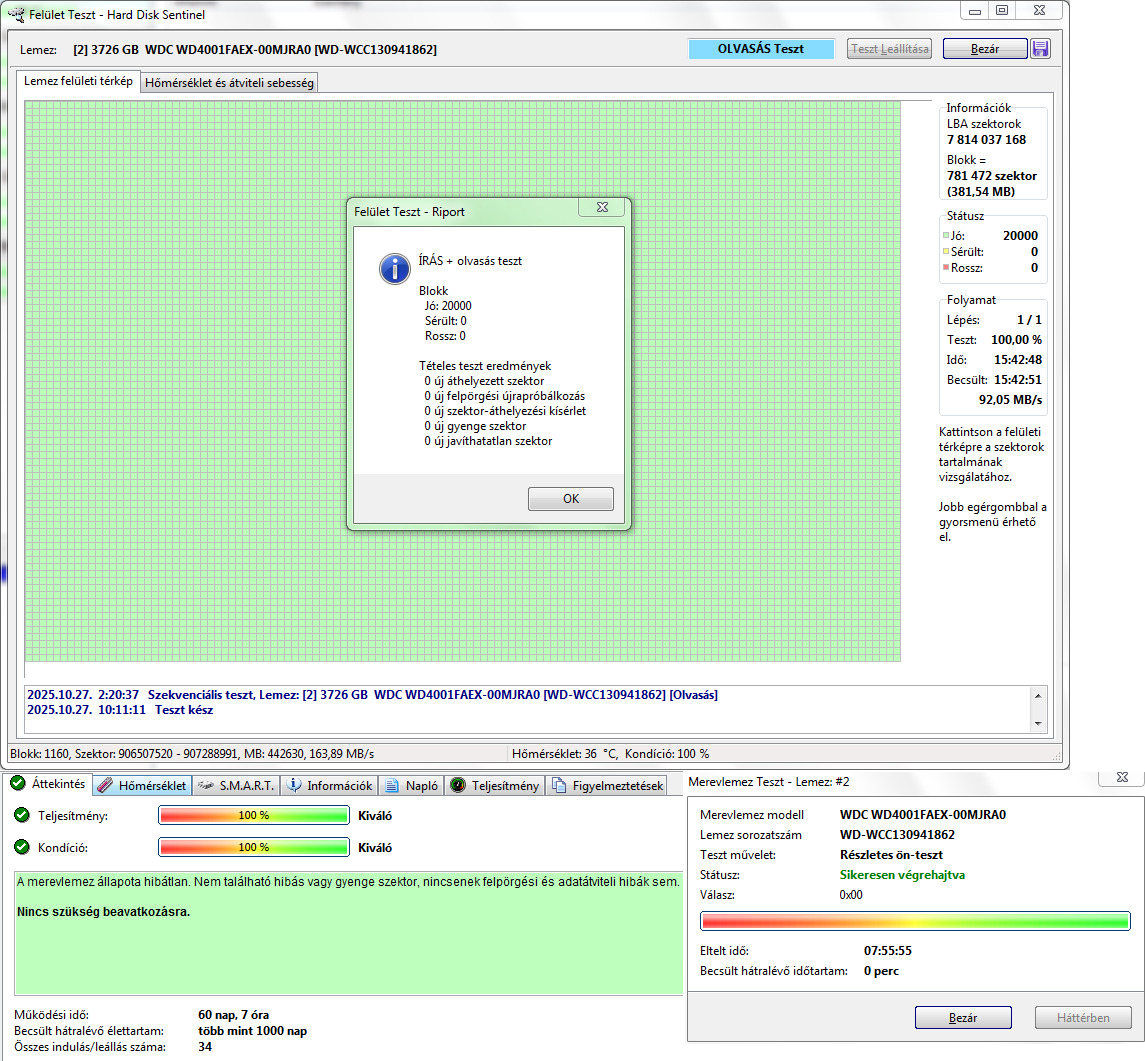Click Bezár in the Merevlemez Teszt dialog
Image resolution: width=1145 pixels, height=1061 pixels.
pos(963,1017)
